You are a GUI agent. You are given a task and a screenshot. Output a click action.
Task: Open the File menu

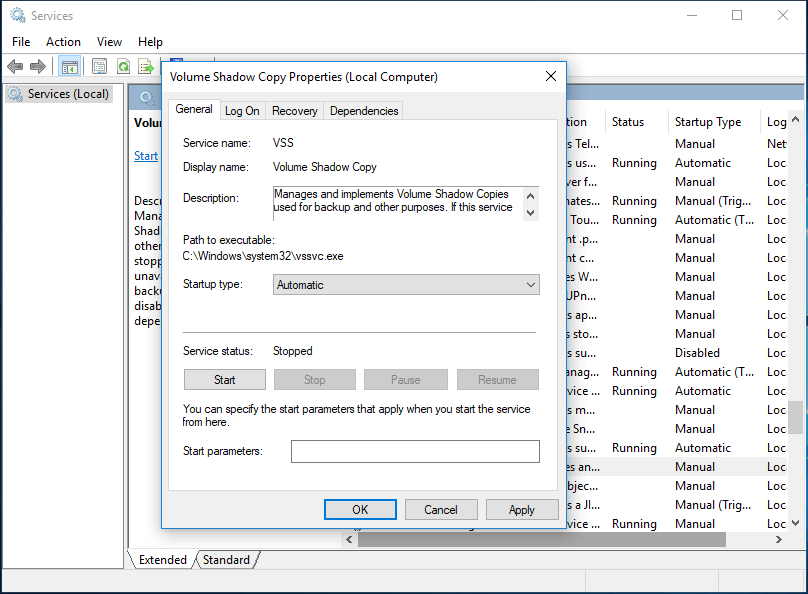(21, 42)
